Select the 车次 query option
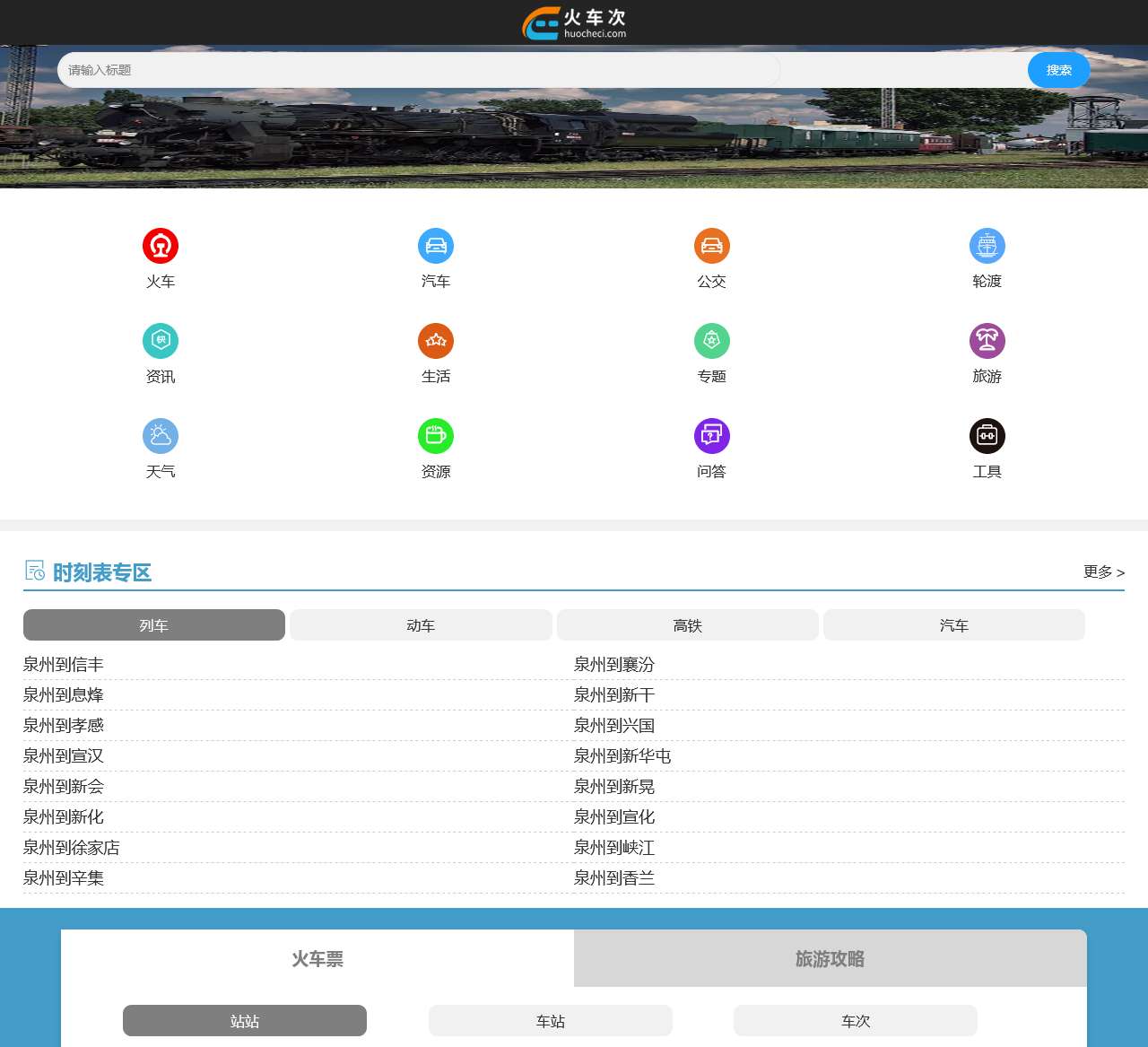This screenshot has width=1148, height=1047. tap(855, 1021)
